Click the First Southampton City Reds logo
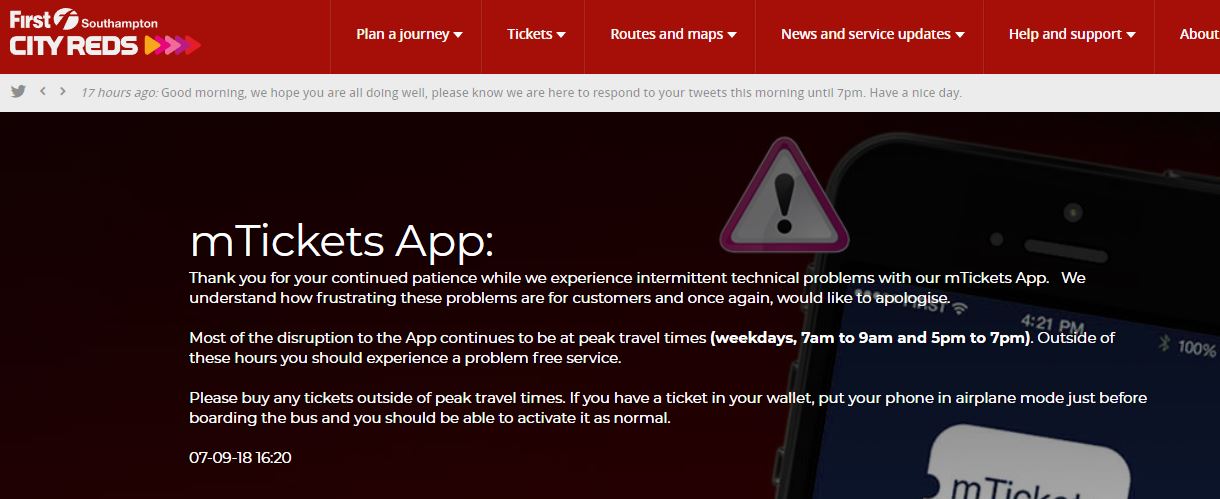Image resolution: width=1220 pixels, height=499 pixels. 105,31
